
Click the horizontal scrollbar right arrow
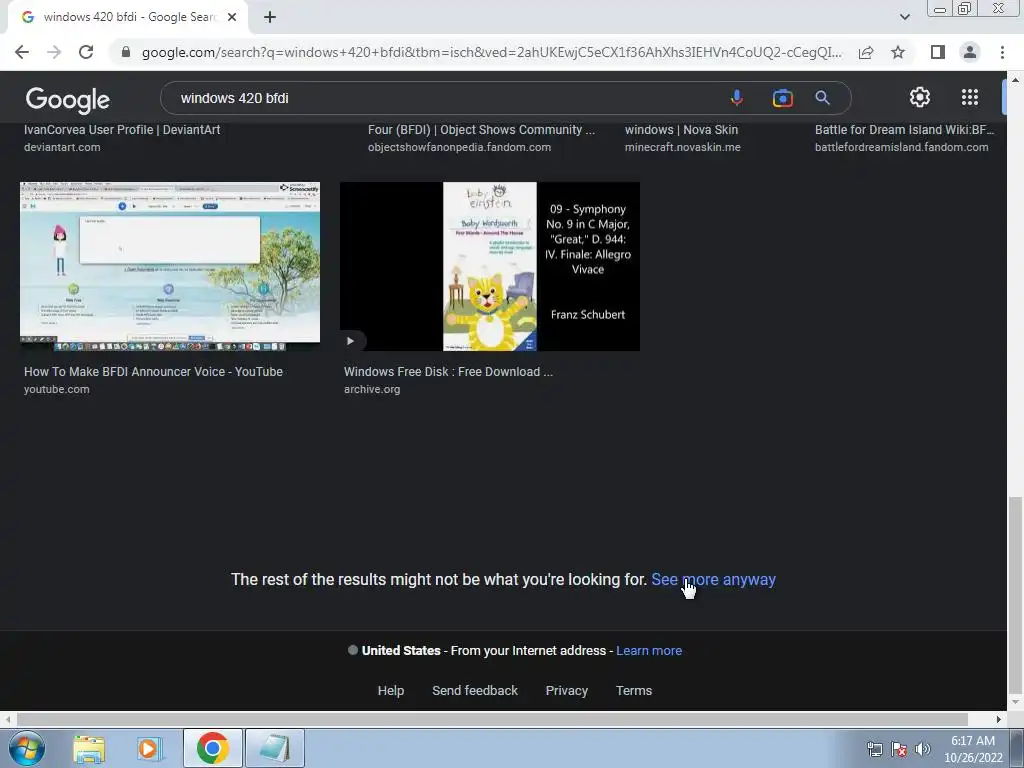(x=999, y=720)
